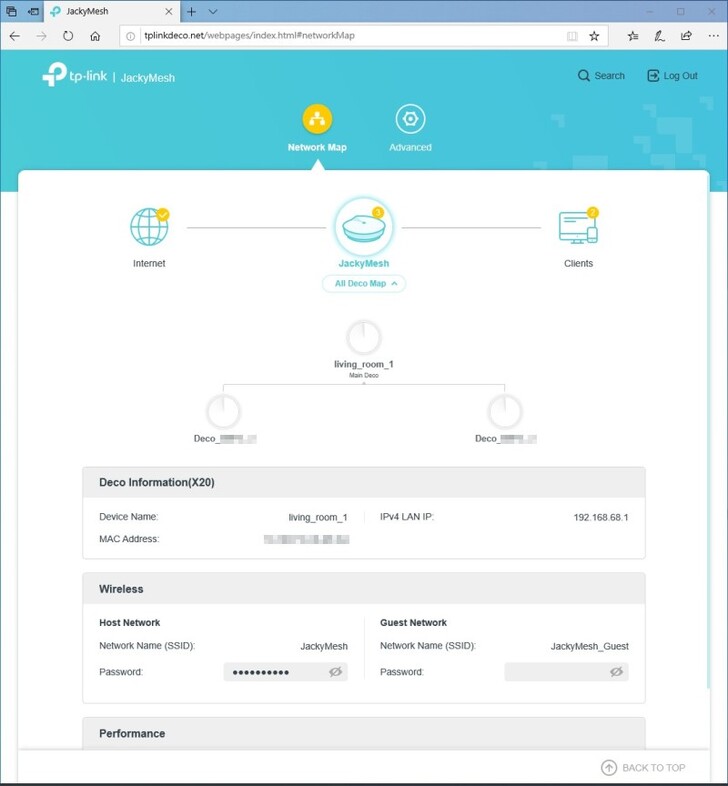Screen dimensions: 728x786
Task: Select the right satellite Deco node
Action: 505,412
